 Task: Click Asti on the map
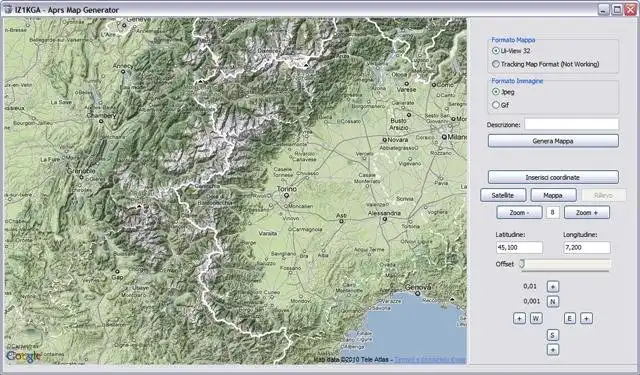(341, 215)
